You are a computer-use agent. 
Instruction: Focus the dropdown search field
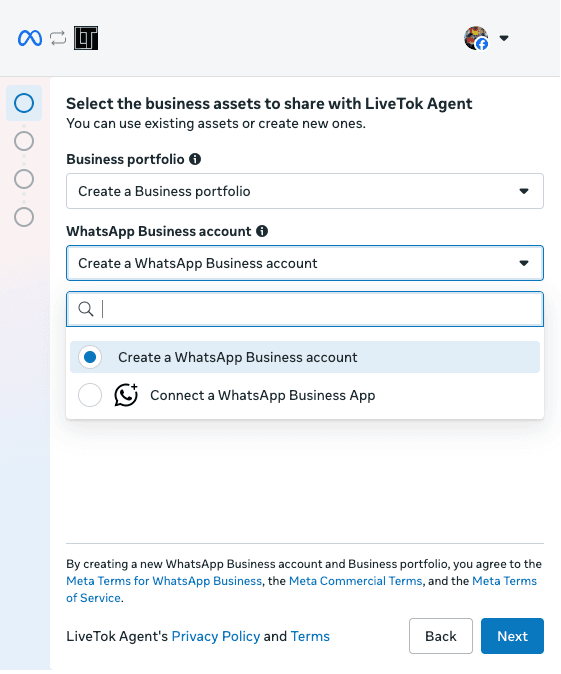coord(305,309)
